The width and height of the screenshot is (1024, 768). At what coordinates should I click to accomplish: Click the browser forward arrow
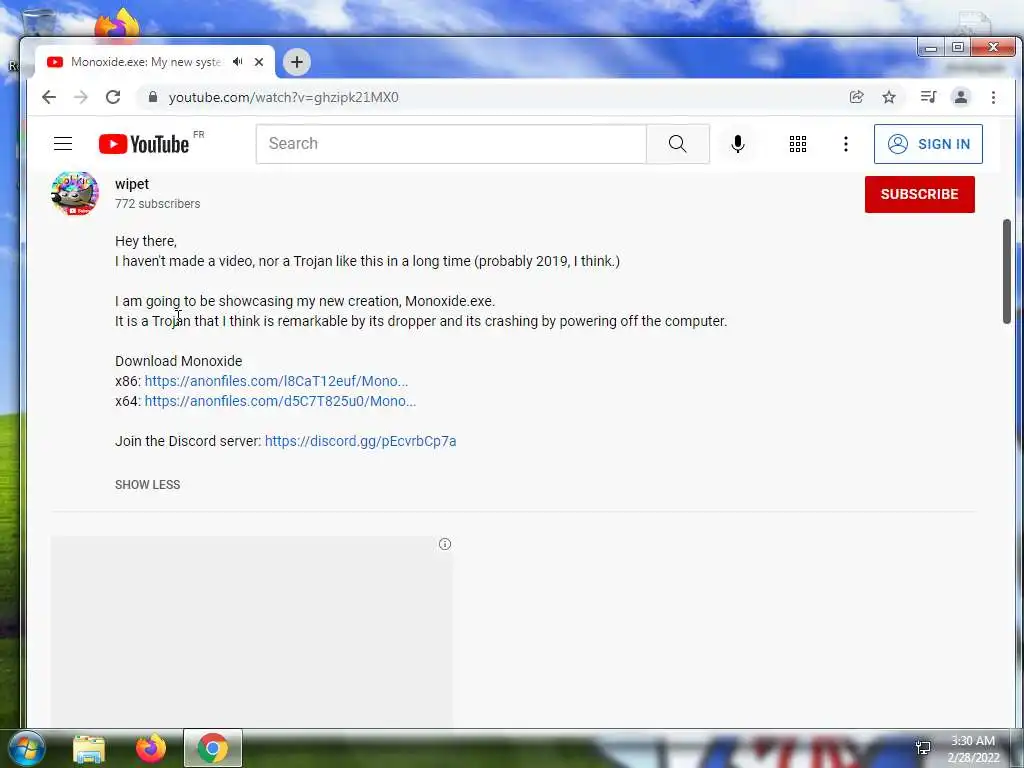[x=81, y=97]
